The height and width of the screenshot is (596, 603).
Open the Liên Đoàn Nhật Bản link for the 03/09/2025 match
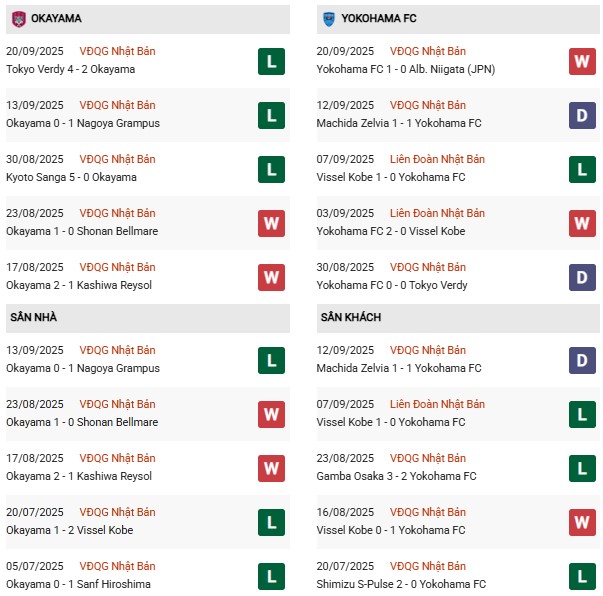[x=437, y=213]
